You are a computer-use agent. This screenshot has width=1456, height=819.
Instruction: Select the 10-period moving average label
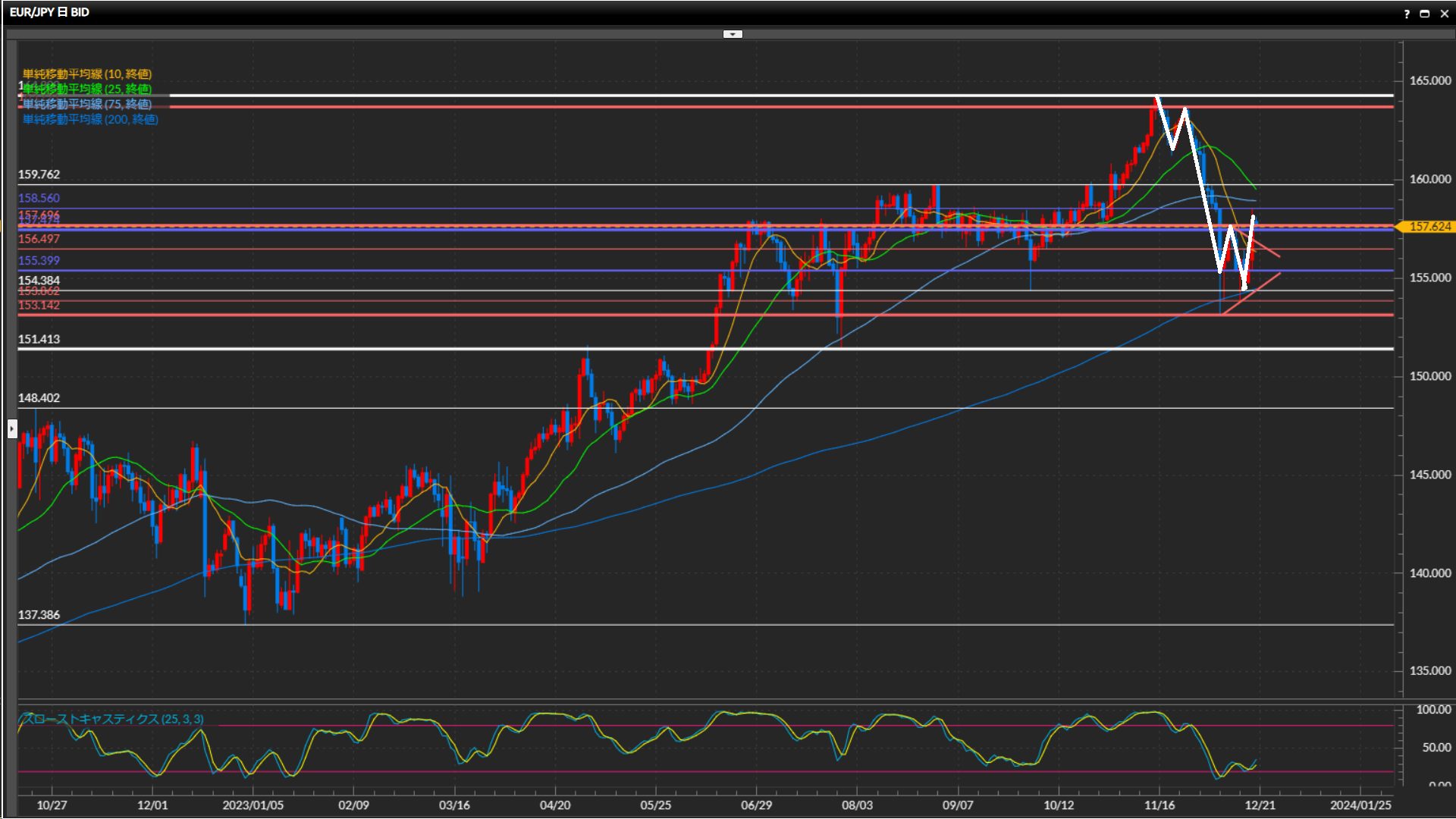(x=87, y=74)
